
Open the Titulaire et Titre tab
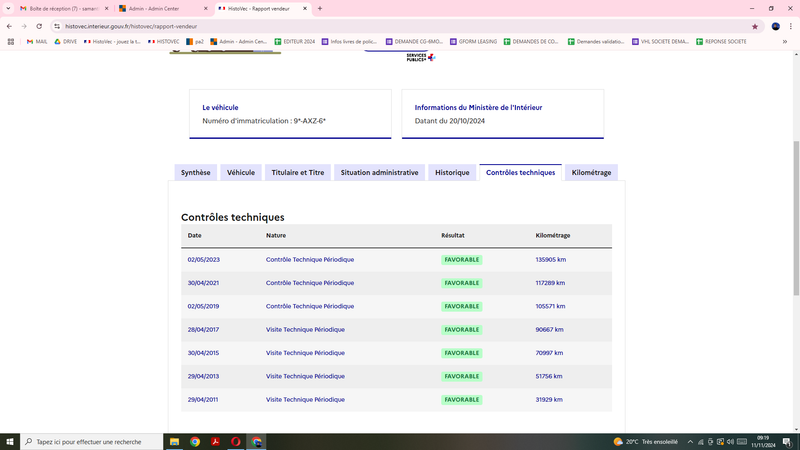(297, 172)
